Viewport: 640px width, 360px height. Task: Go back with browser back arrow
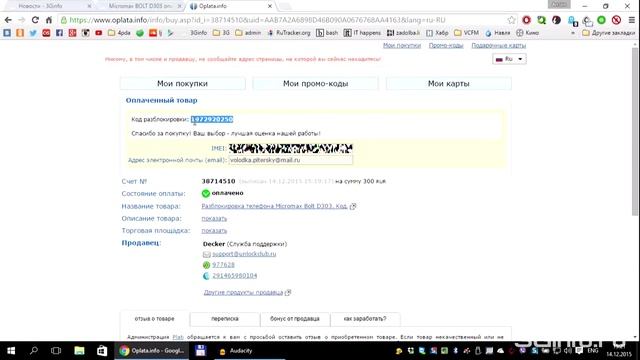(x=8, y=20)
